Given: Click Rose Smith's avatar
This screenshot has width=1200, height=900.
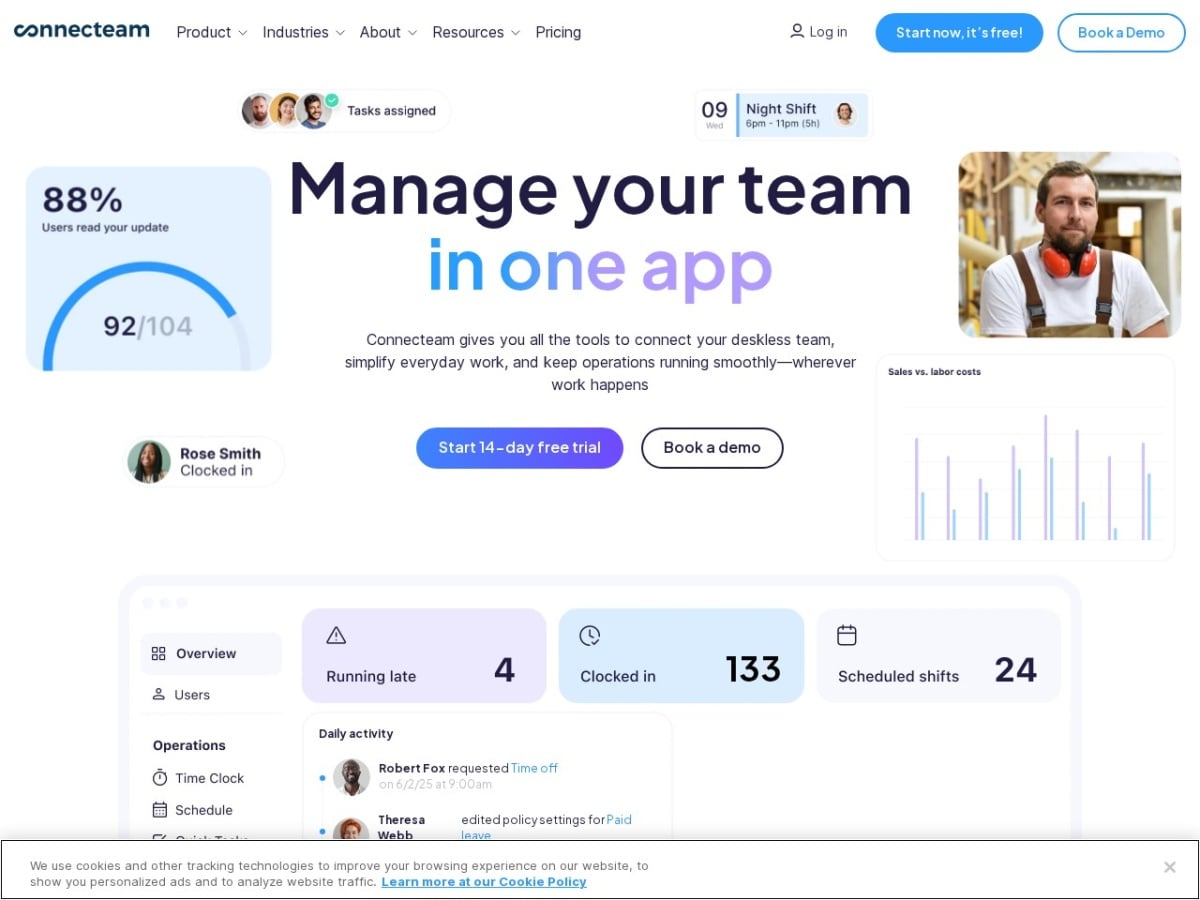Looking at the screenshot, I should coord(150,461).
